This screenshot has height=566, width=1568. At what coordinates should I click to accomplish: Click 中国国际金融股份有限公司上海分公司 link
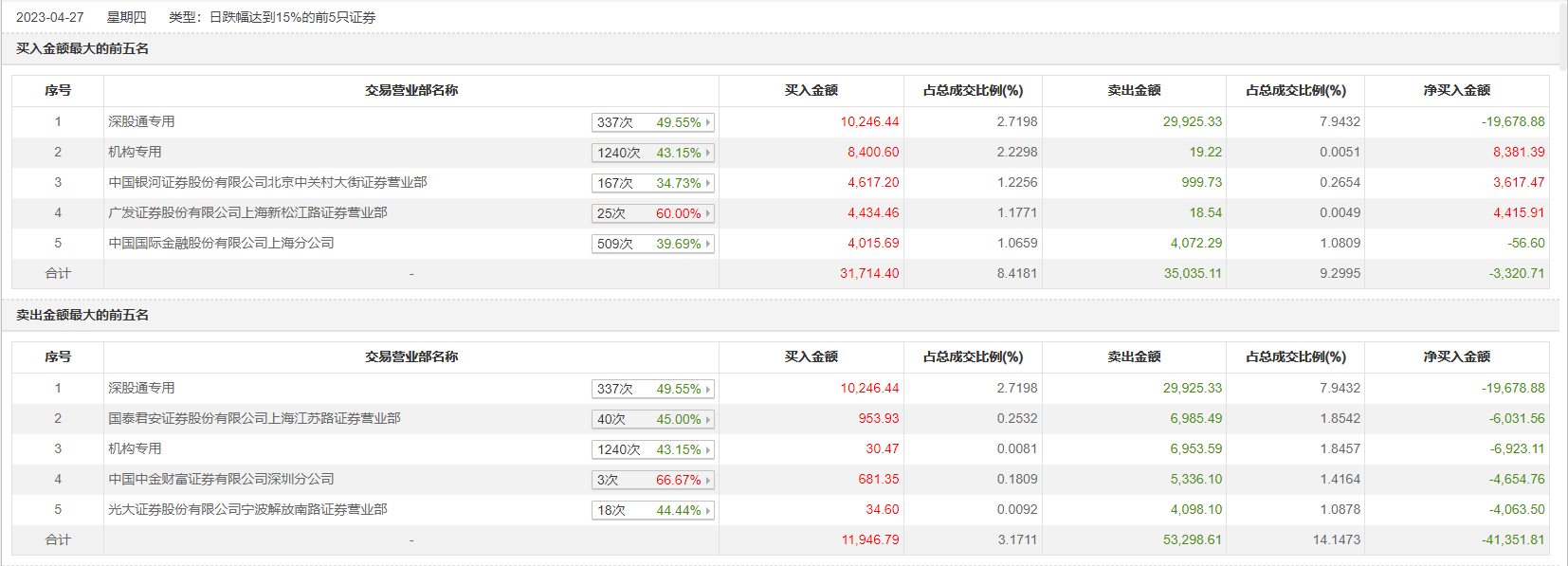click(x=221, y=243)
